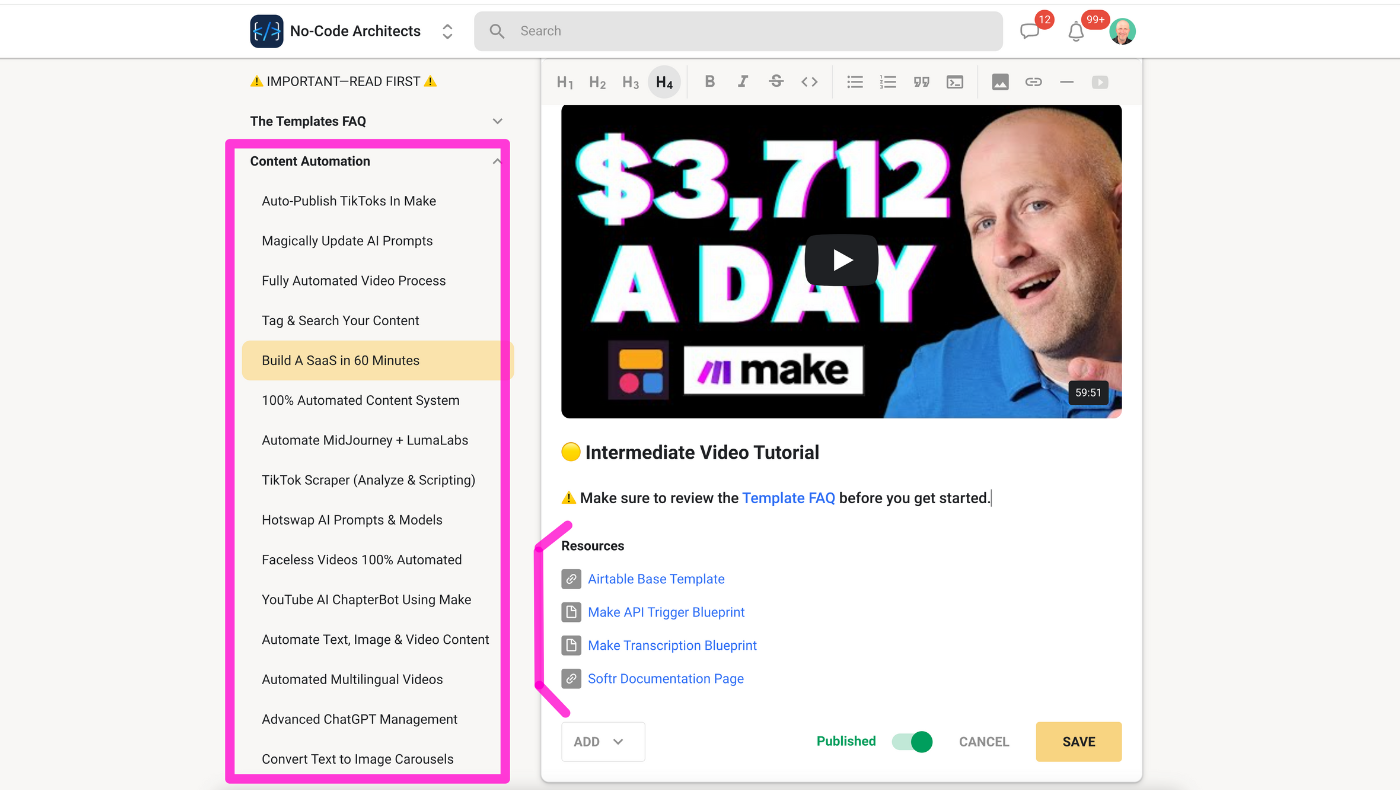Screen dimensions: 1400x790
Task: Open chat messages icon with 12 badge
Action: [x=1030, y=31]
